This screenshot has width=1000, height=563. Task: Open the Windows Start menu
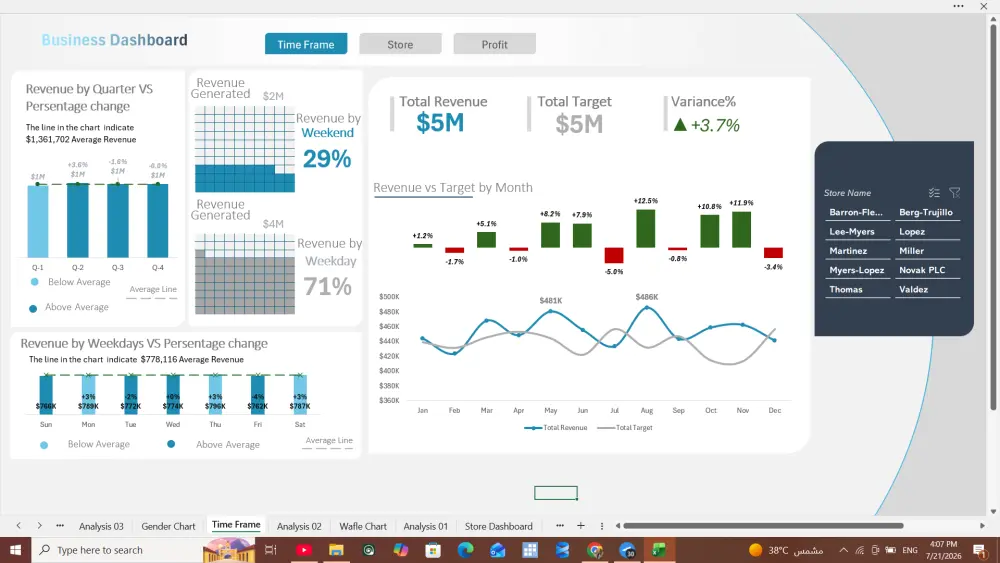pyautogui.click(x=15, y=550)
